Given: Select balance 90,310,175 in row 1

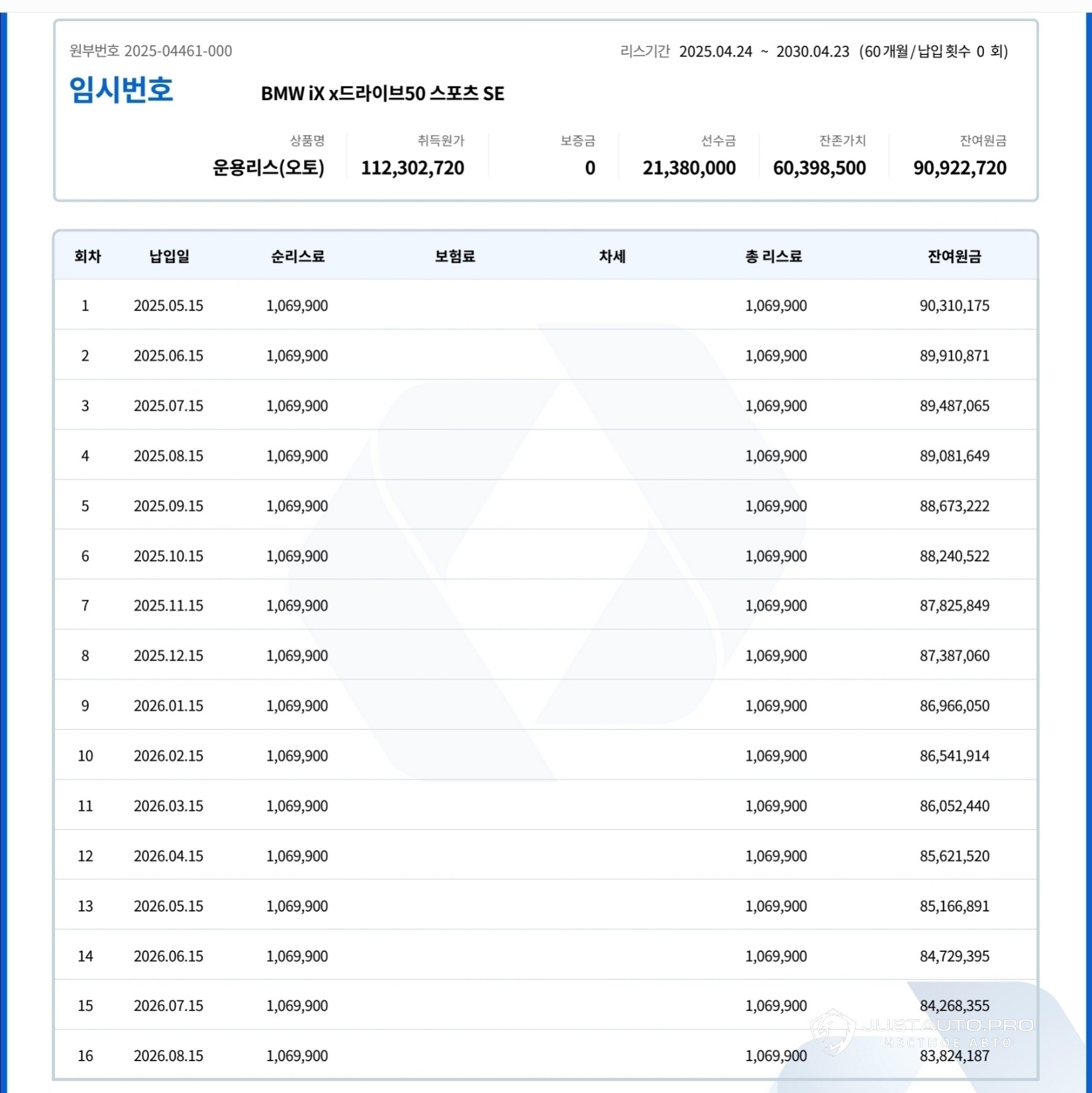Looking at the screenshot, I should (954, 305).
